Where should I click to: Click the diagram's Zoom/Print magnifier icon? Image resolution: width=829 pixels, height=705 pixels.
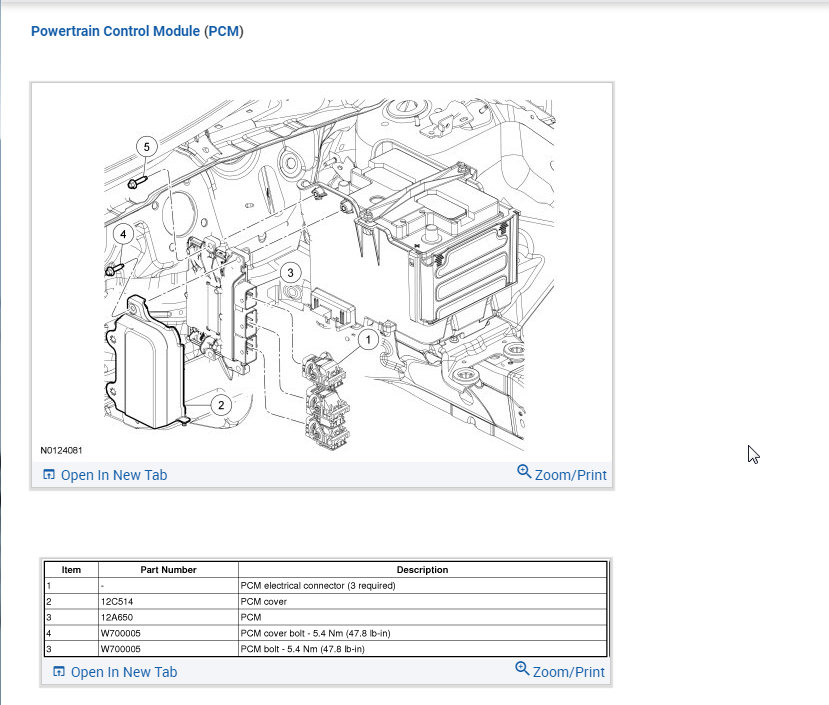pos(524,471)
